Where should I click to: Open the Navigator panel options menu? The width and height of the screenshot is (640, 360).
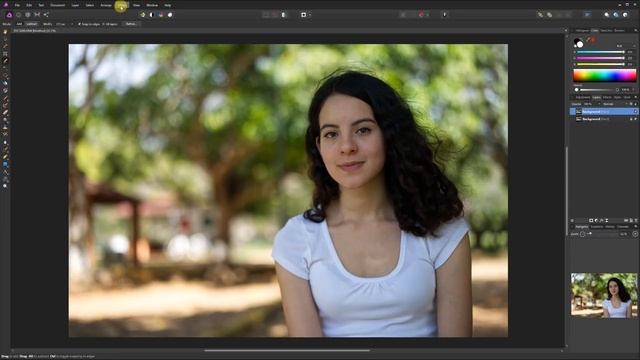coord(636,227)
